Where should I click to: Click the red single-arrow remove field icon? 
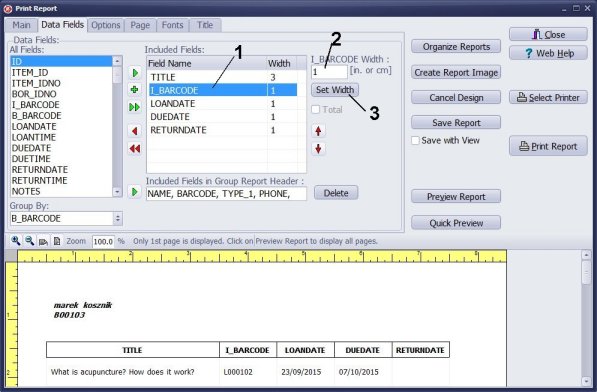tap(134, 131)
